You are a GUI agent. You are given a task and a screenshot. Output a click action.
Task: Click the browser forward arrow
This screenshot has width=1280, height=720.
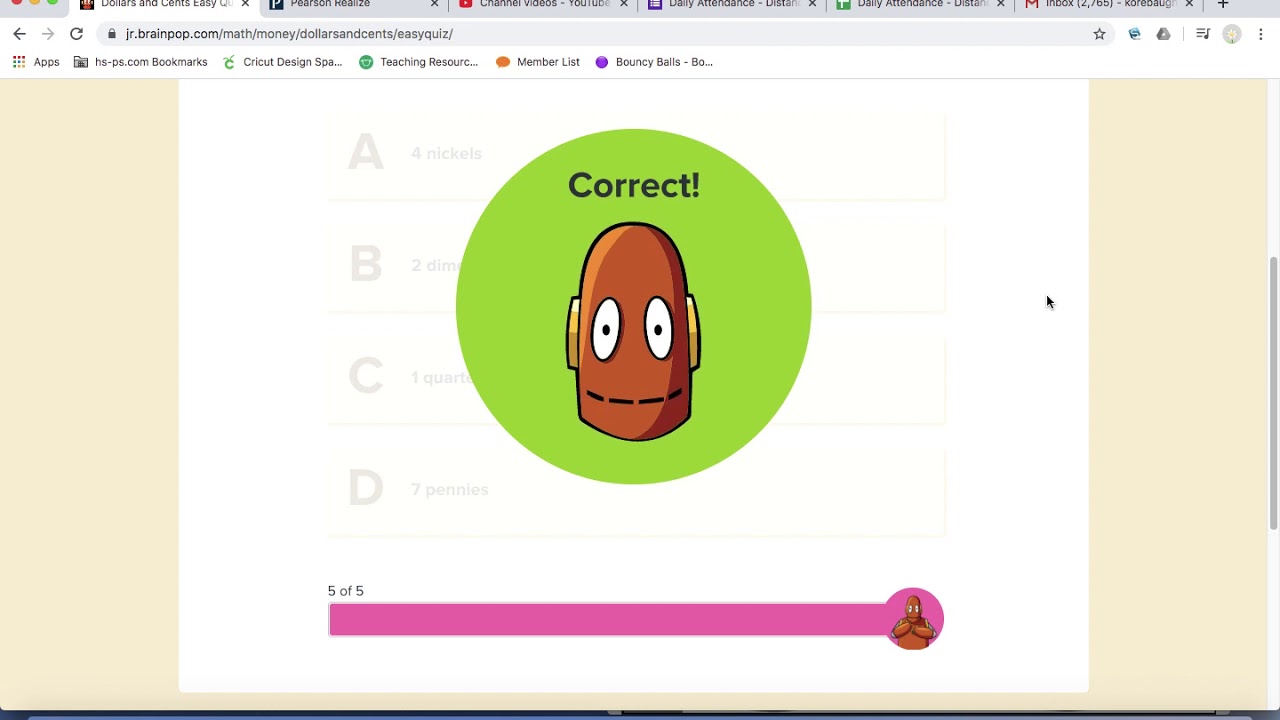tap(47, 34)
